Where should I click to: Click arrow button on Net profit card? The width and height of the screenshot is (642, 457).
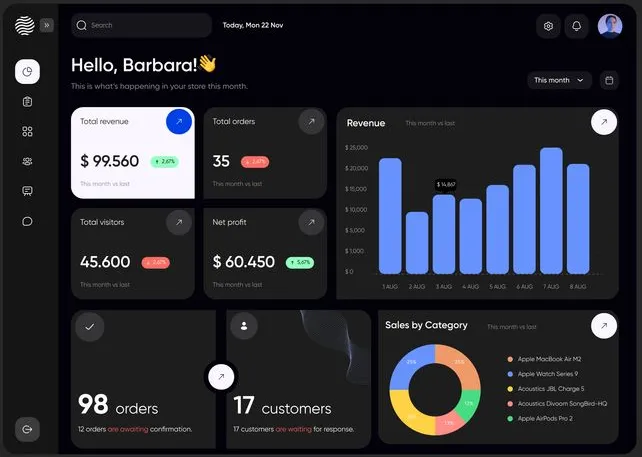(311, 222)
